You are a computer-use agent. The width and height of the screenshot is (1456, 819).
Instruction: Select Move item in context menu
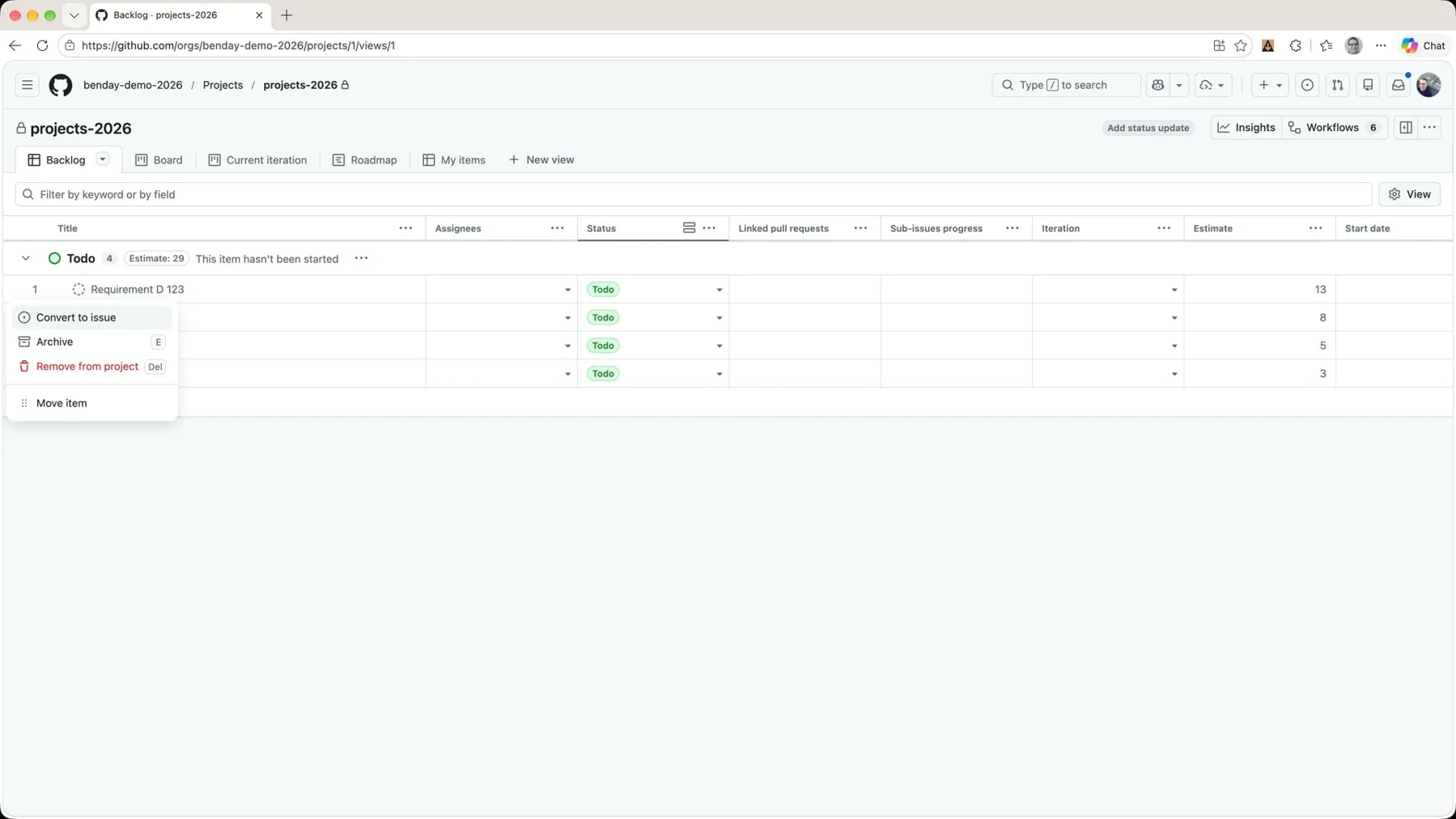(91, 403)
